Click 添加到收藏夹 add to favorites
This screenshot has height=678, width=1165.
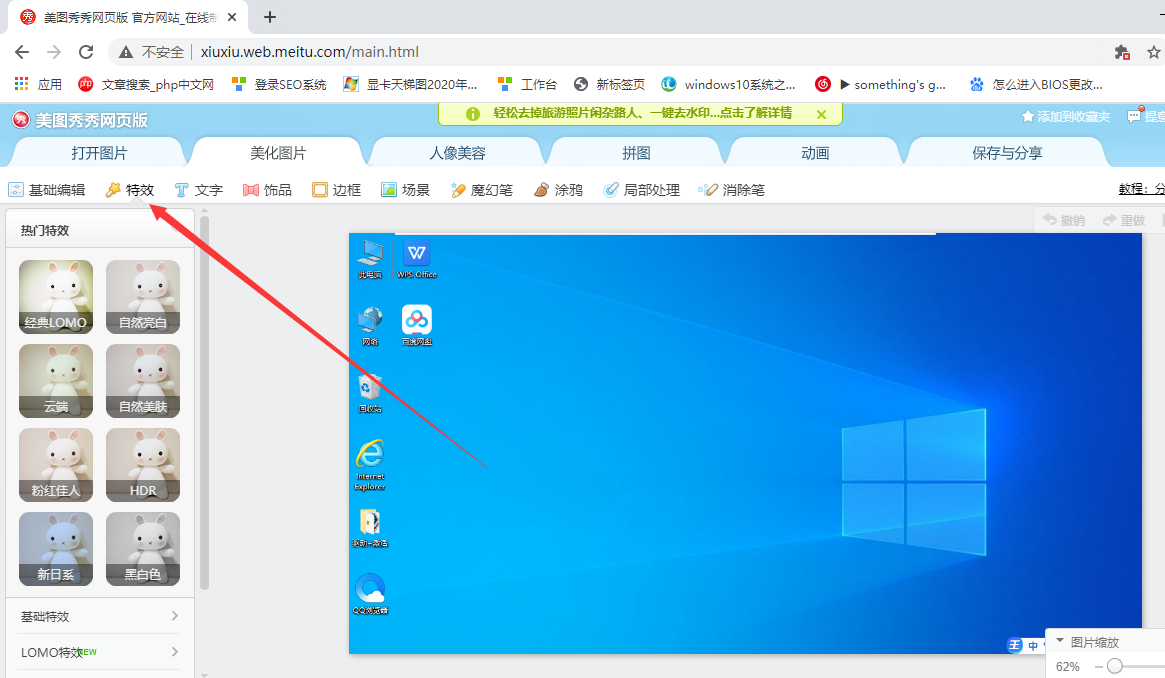pos(1066,117)
